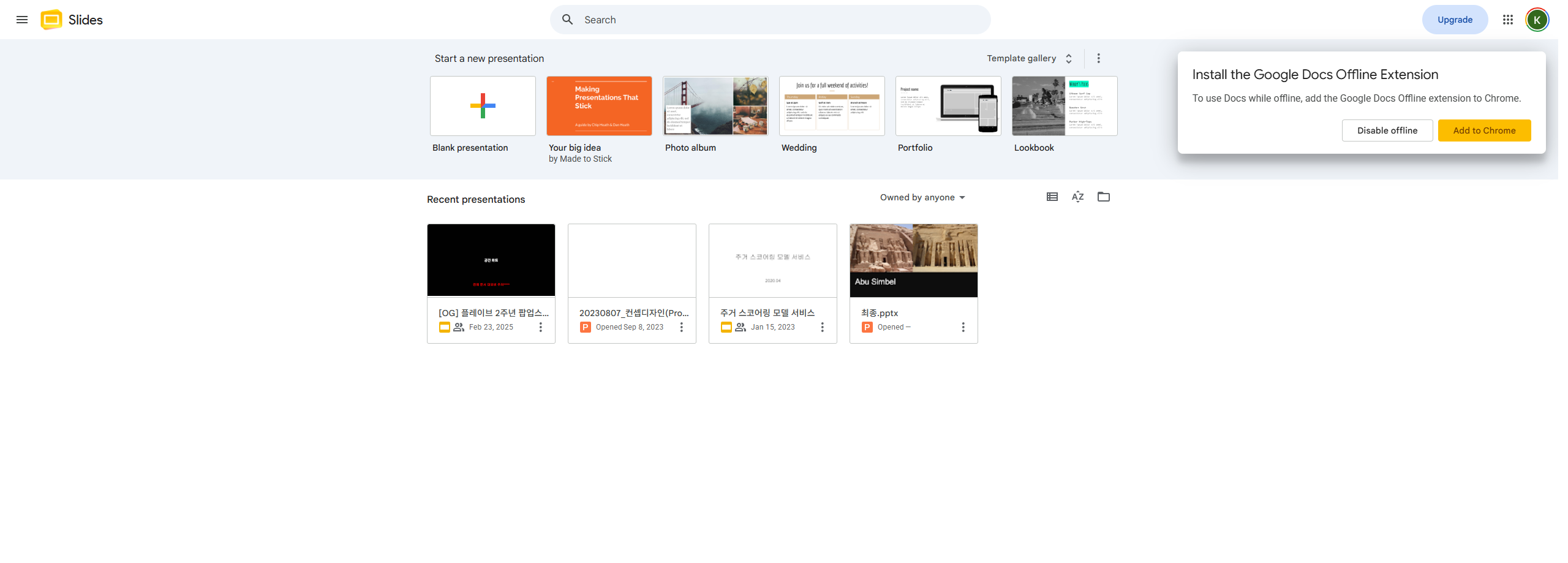Click Photo album label
The width and height of the screenshot is (1568, 563).
[x=690, y=148]
